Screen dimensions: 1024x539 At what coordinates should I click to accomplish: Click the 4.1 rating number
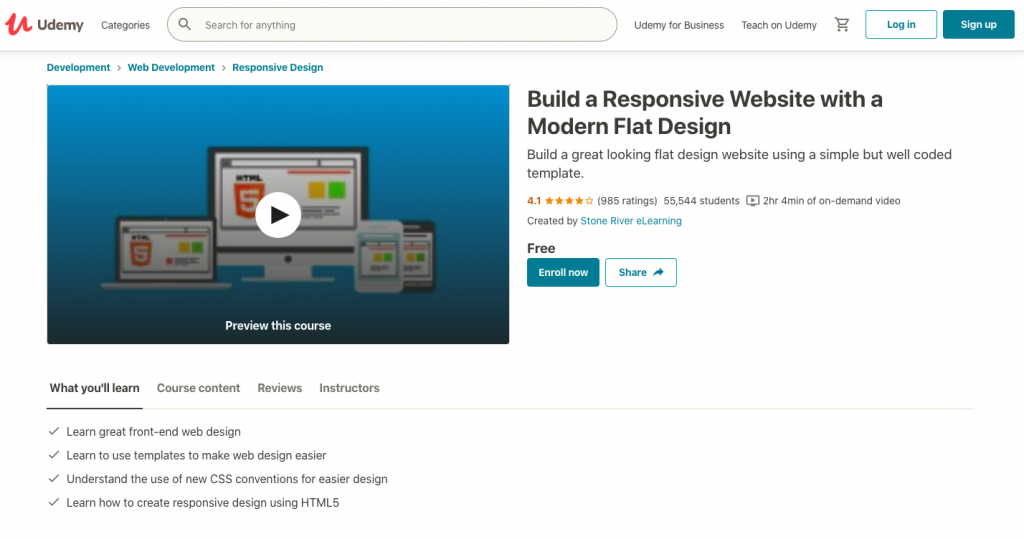click(x=534, y=201)
